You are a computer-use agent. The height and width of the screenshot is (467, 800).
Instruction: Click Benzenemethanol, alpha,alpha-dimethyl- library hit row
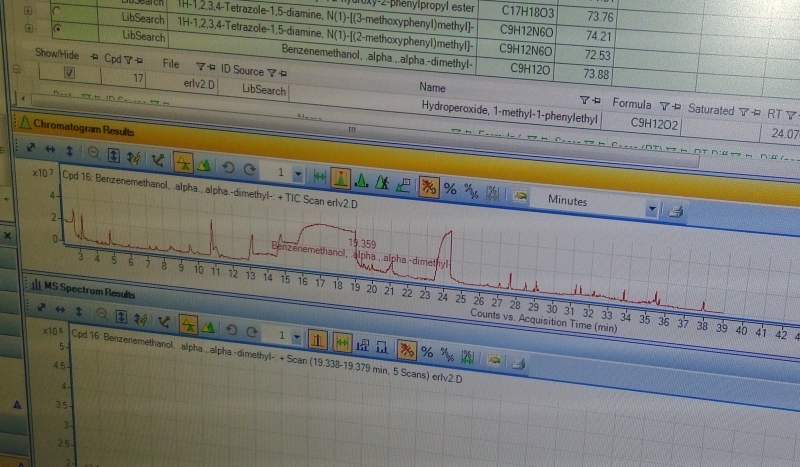[378, 55]
